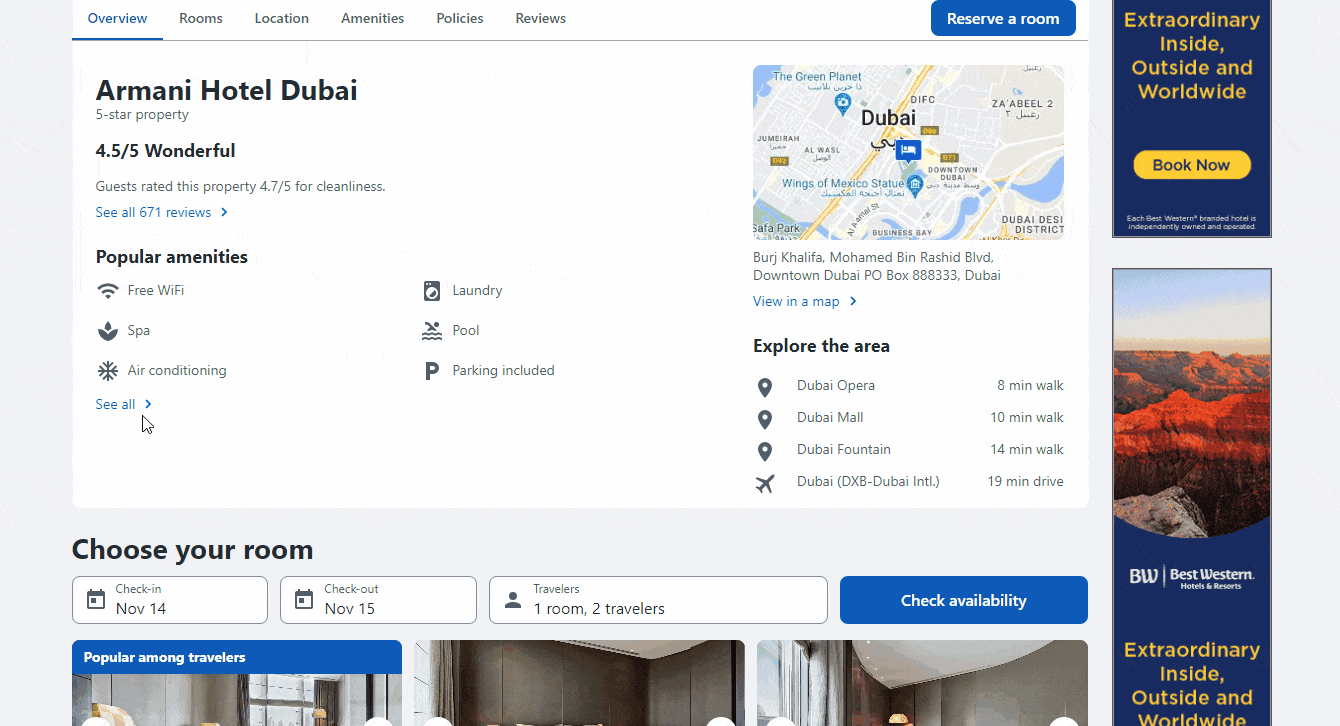The height and width of the screenshot is (726, 1340).
Task: Click the Spa lotus icon
Action: coord(108,331)
